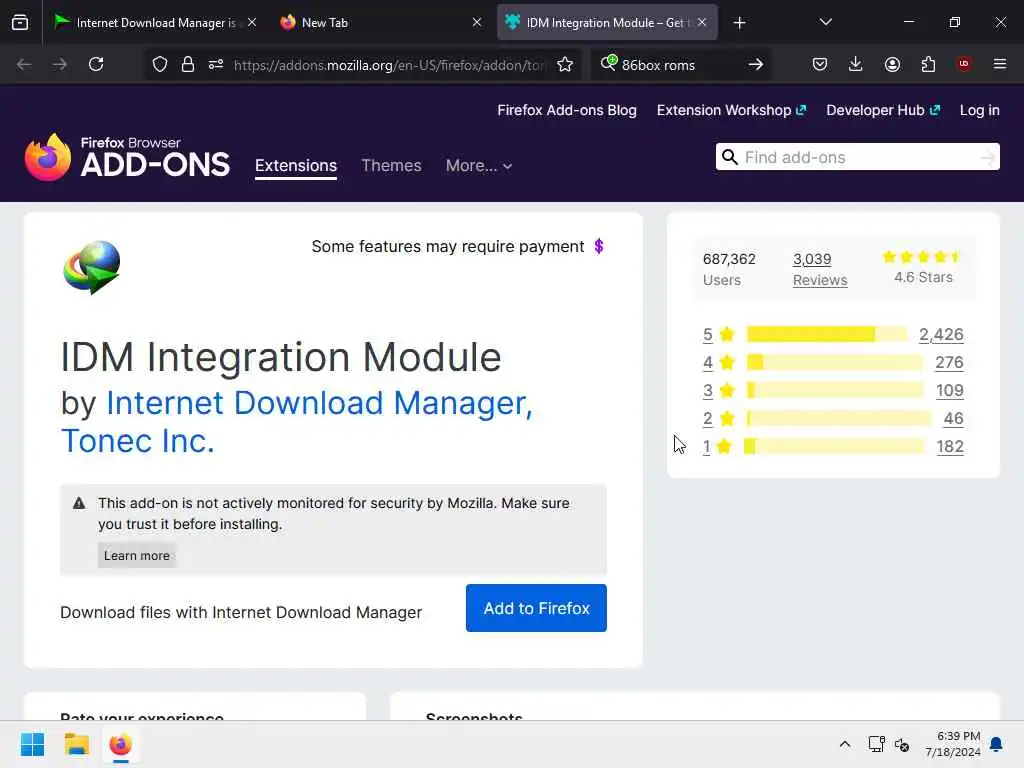Click the 5-star rating bar
Image resolution: width=1024 pixels, height=768 pixels.
[x=827, y=334]
